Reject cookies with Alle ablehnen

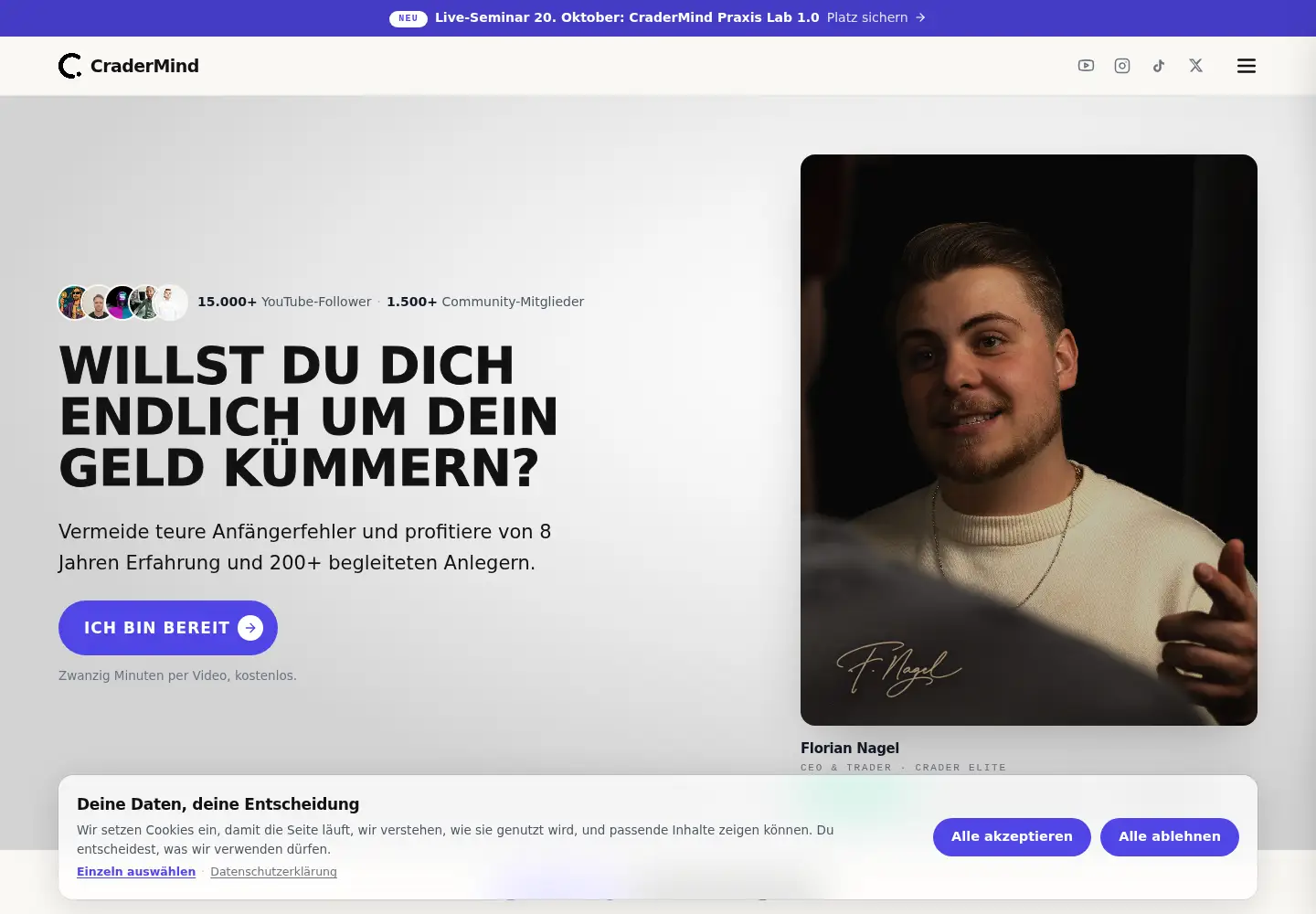pyautogui.click(x=1170, y=837)
